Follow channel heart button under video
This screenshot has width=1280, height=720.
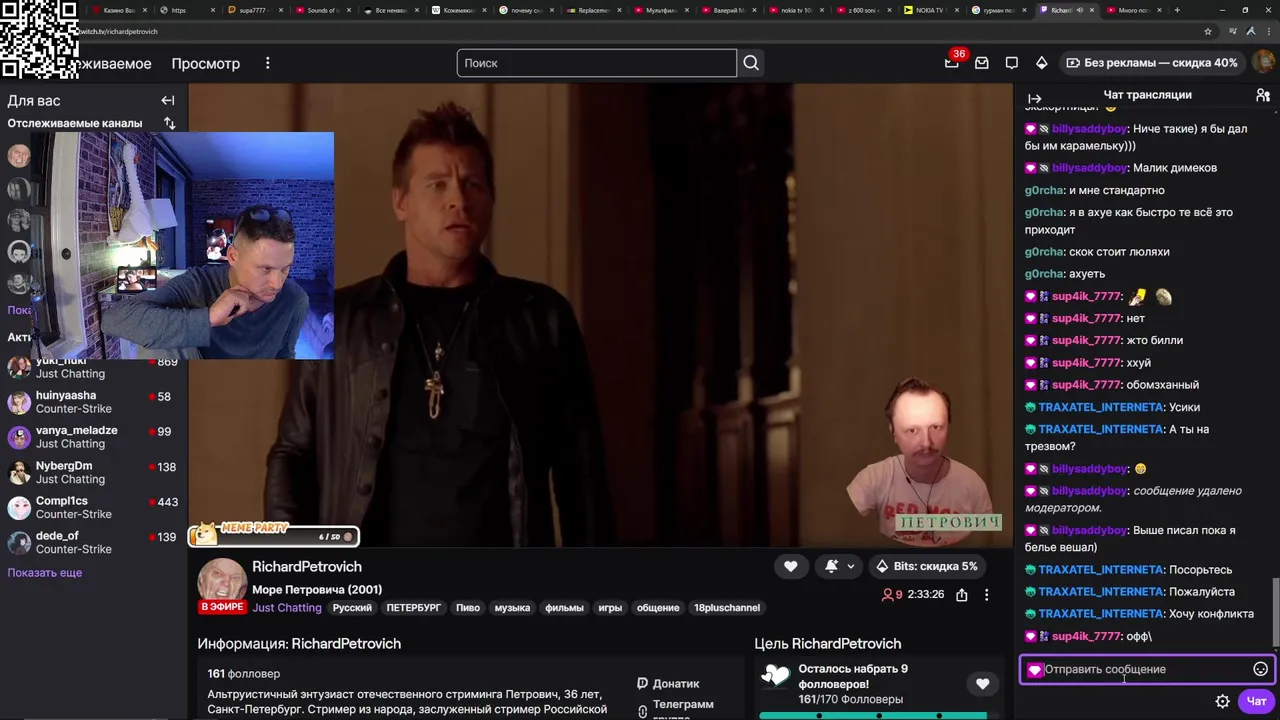[790, 566]
